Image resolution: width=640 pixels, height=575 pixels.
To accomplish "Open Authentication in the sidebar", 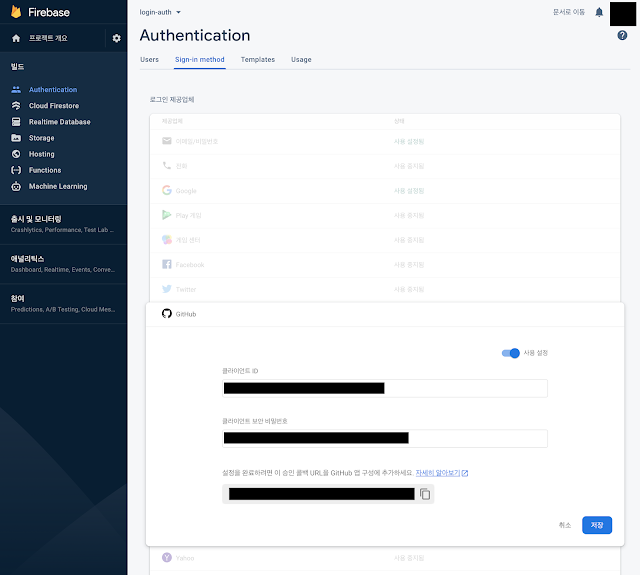I will click(x=53, y=89).
